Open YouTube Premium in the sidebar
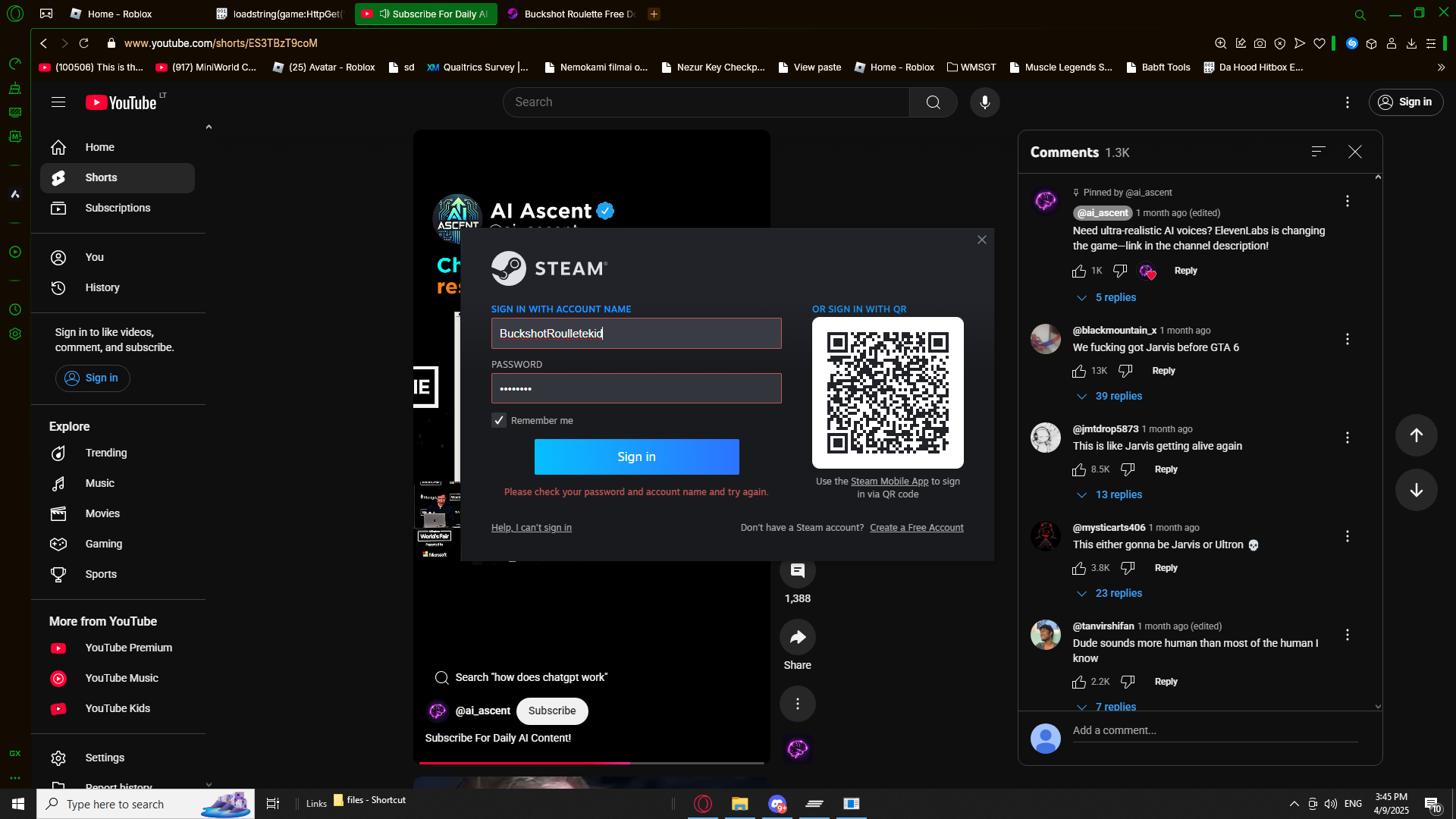Viewport: 1456px width, 819px height. [118, 648]
